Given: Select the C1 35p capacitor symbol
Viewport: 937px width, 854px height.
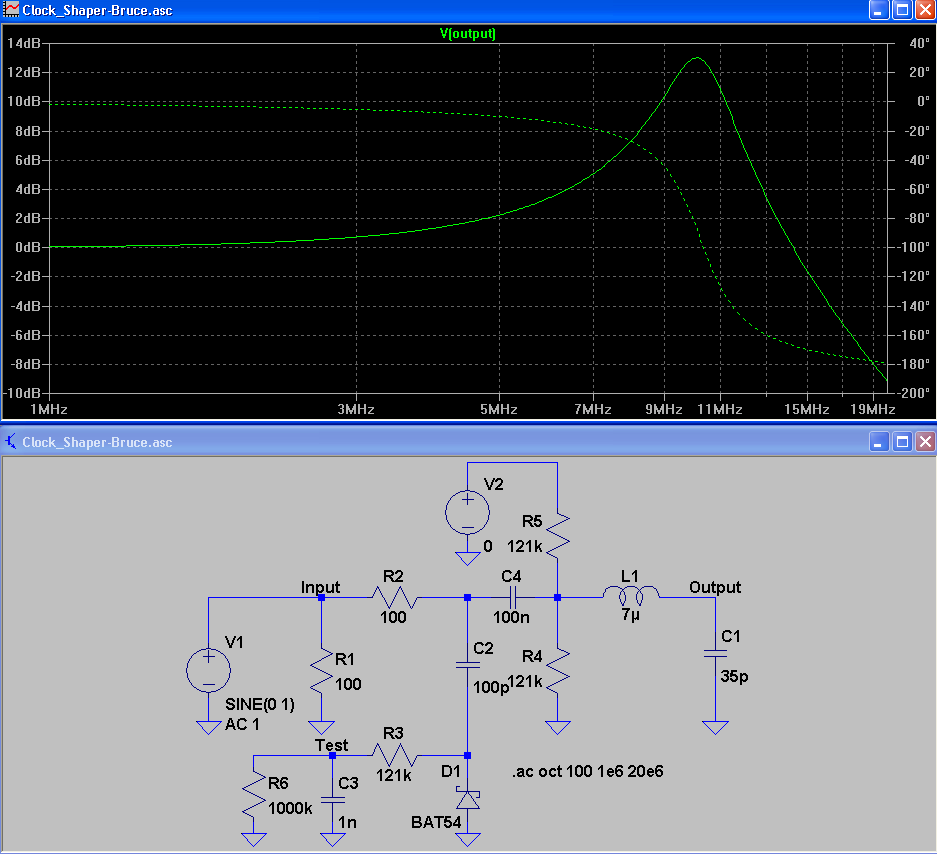Looking at the screenshot, I should click(x=715, y=653).
